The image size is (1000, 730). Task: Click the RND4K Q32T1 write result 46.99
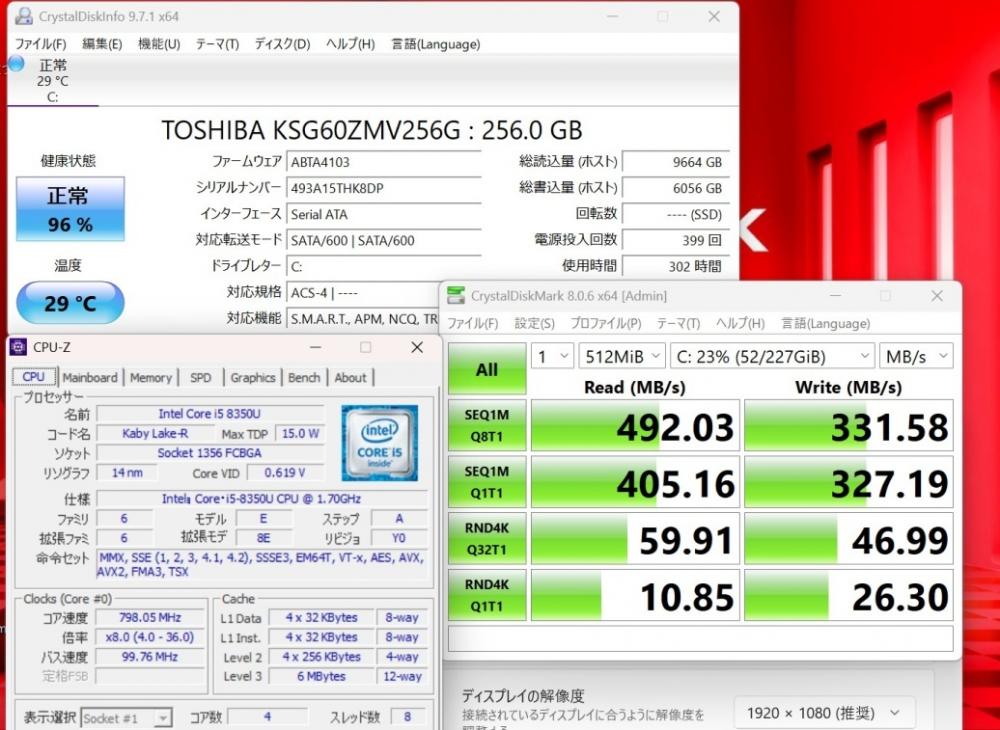849,538
